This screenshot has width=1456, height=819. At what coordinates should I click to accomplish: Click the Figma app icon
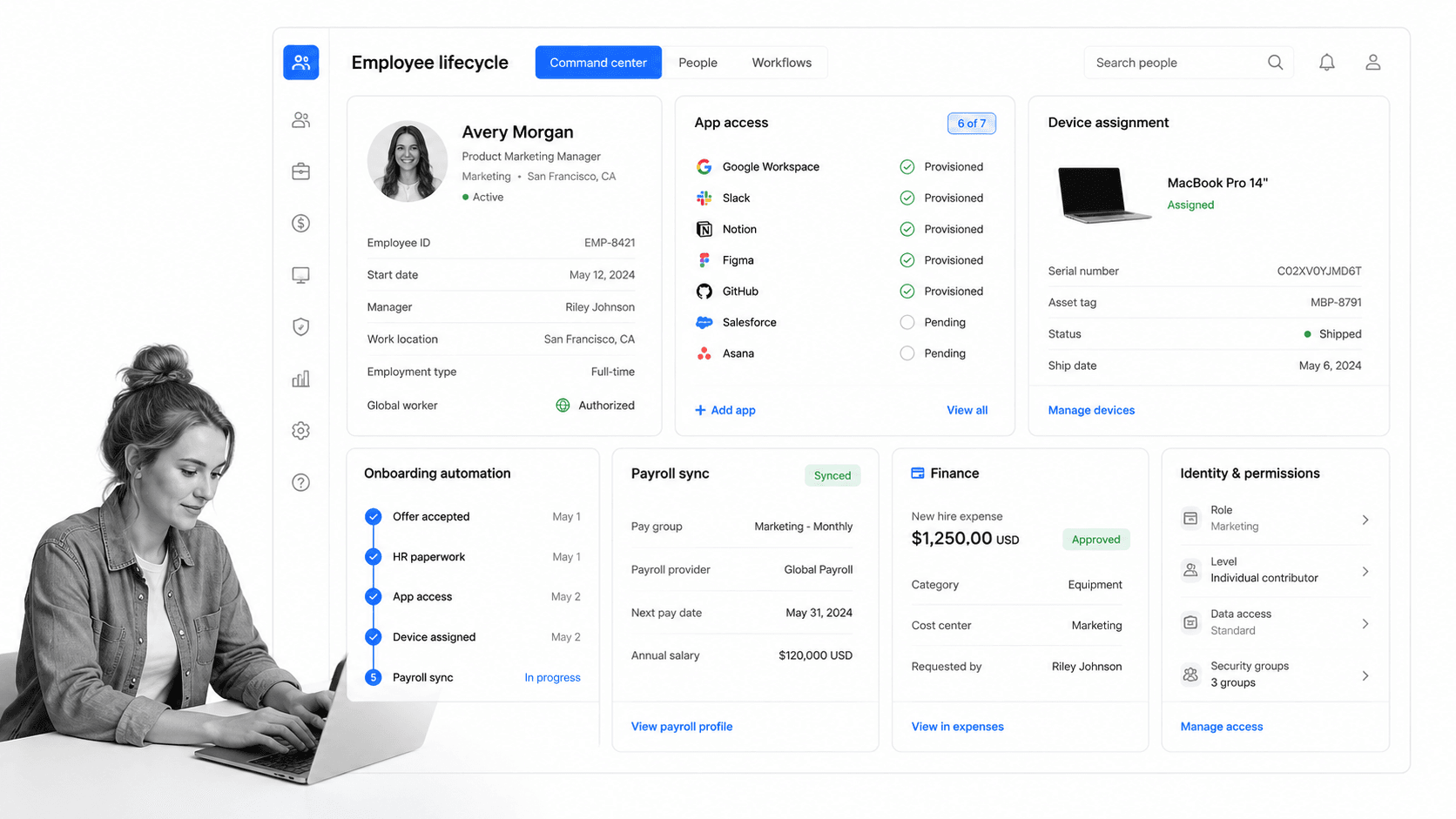point(704,260)
